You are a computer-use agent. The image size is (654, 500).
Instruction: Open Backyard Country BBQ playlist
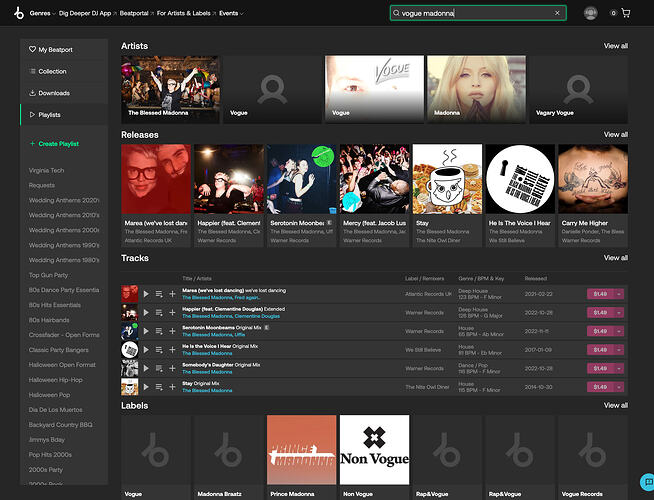point(60,425)
